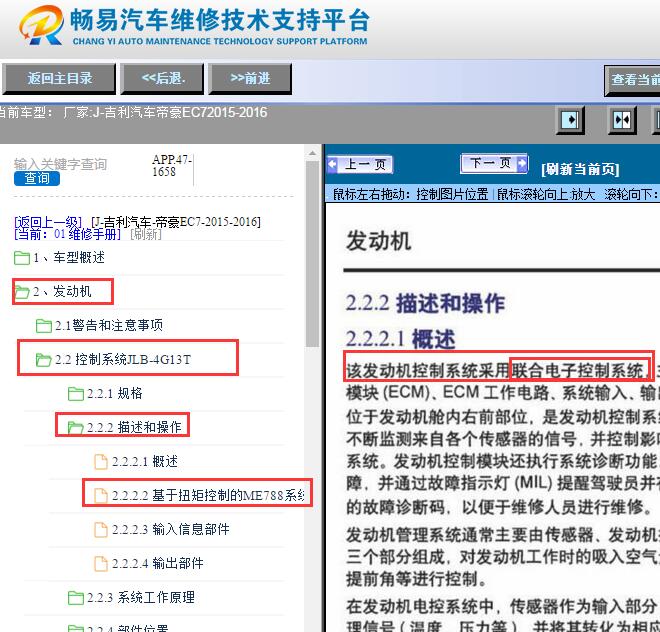
Task: Click page icon beside 2.2.2.4 输出部件
Action: click(x=101, y=564)
